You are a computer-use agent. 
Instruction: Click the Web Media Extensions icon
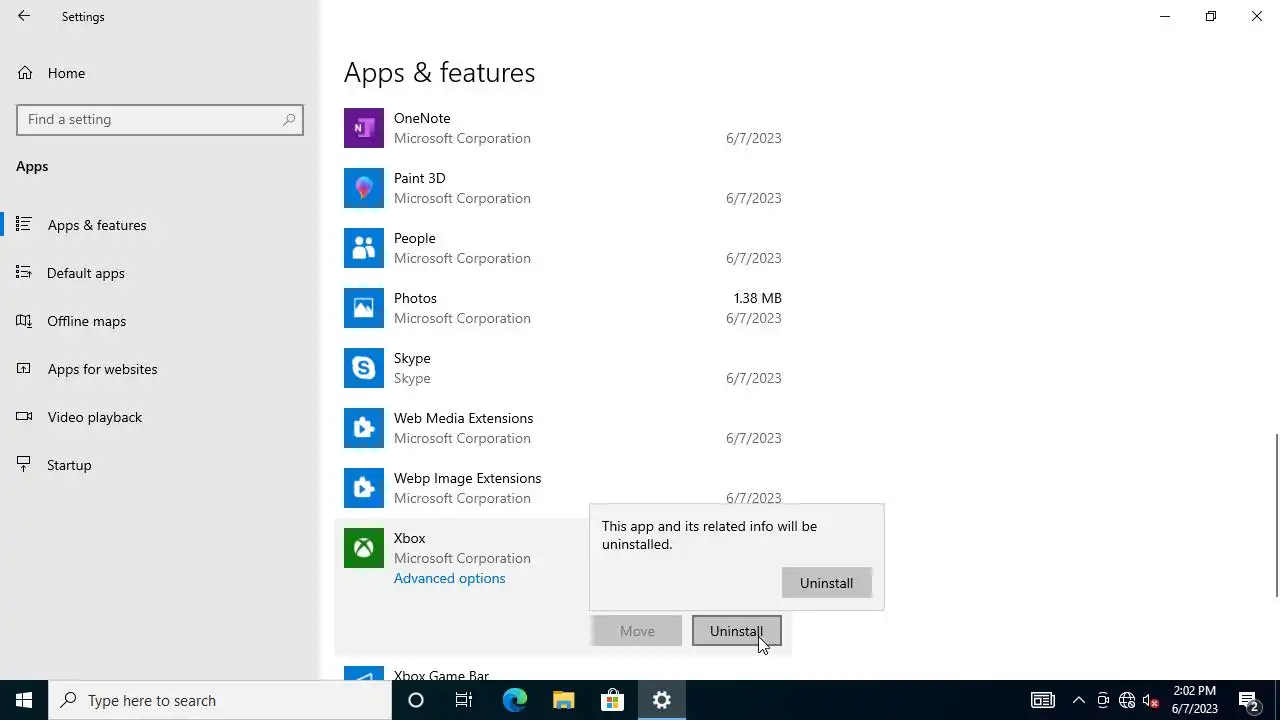pyautogui.click(x=364, y=428)
